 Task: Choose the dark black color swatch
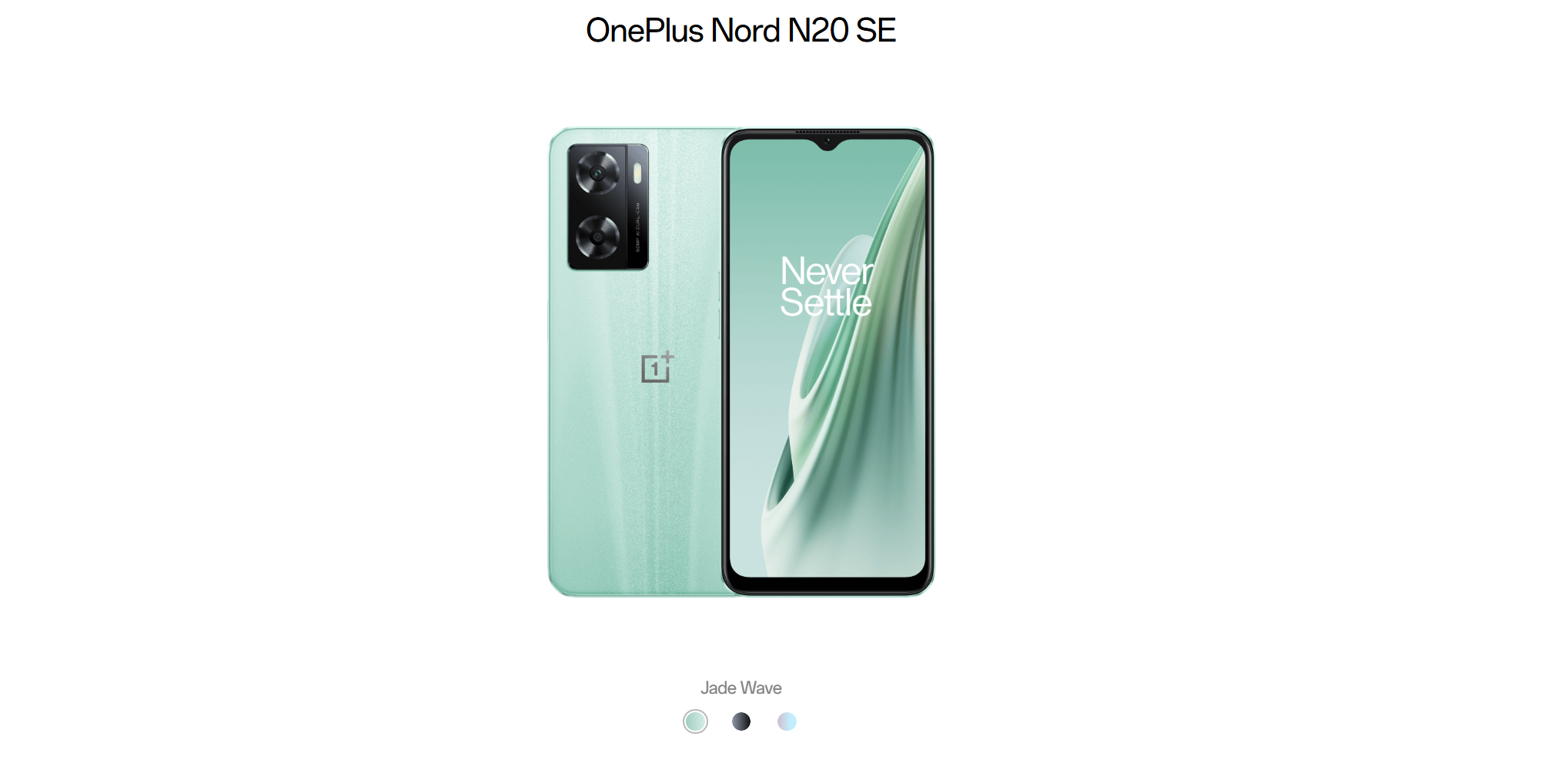[x=741, y=721]
